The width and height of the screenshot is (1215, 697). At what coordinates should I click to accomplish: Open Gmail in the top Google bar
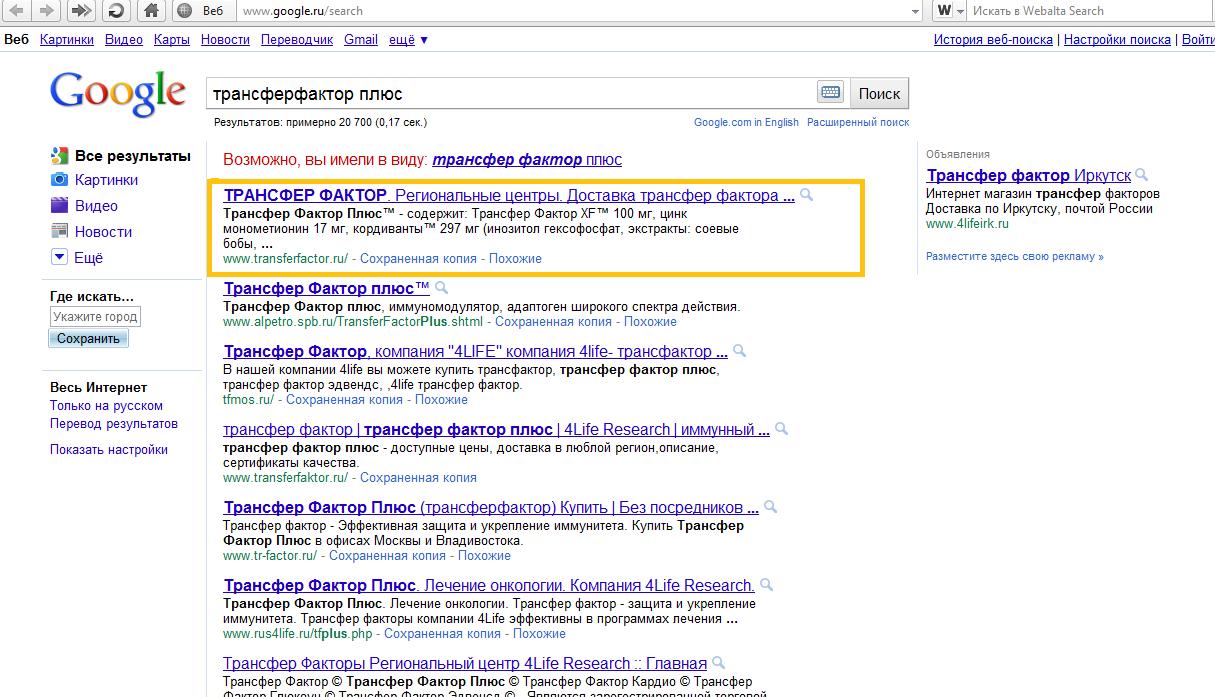pyautogui.click(x=361, y=40)
